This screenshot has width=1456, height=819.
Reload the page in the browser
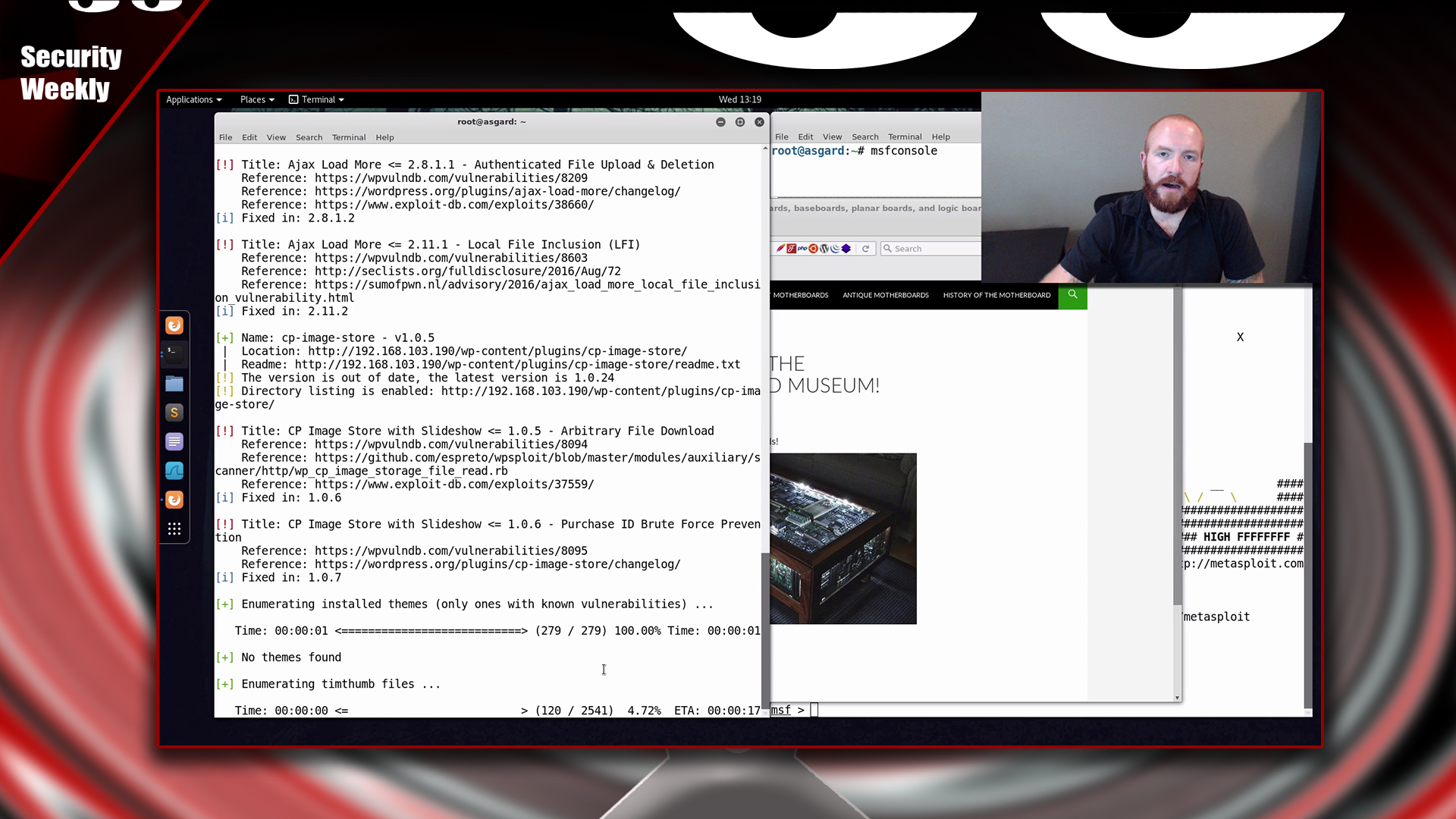point(865,249)
